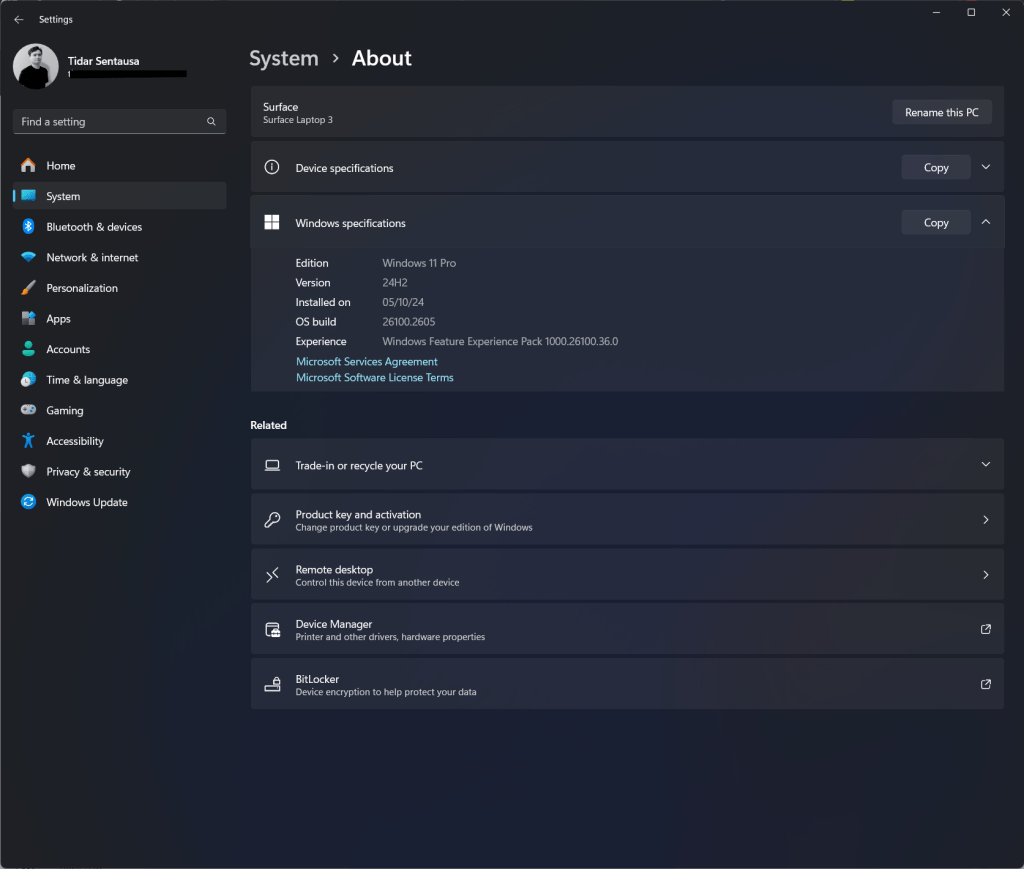Click the Remote desktop icon
Screen dimensions: 1024x869
[272, 575]
